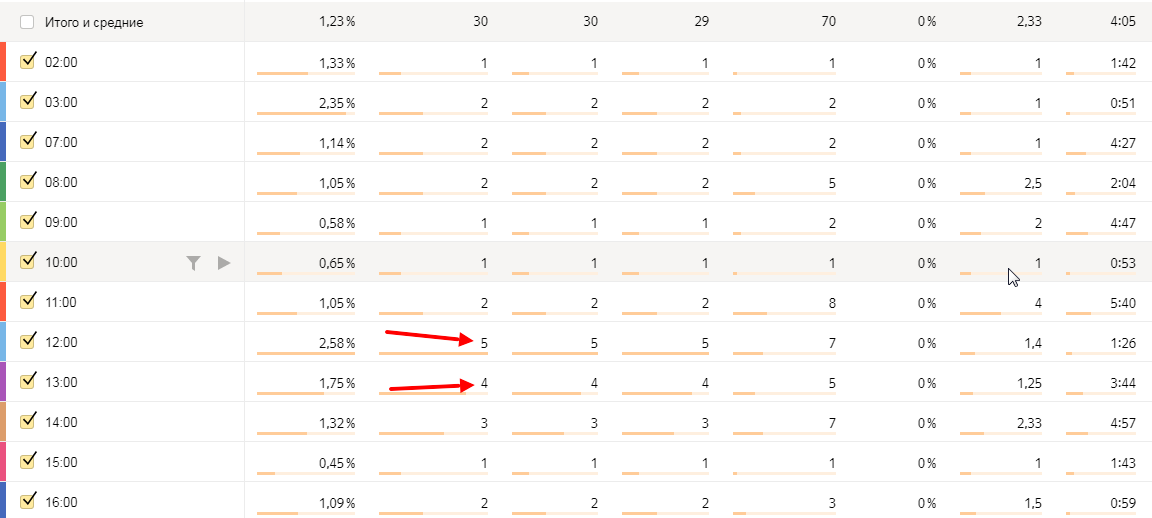Select the 14:00 row label
Viewport: 1152px width, 518px height.
click(x=61, y=422)
